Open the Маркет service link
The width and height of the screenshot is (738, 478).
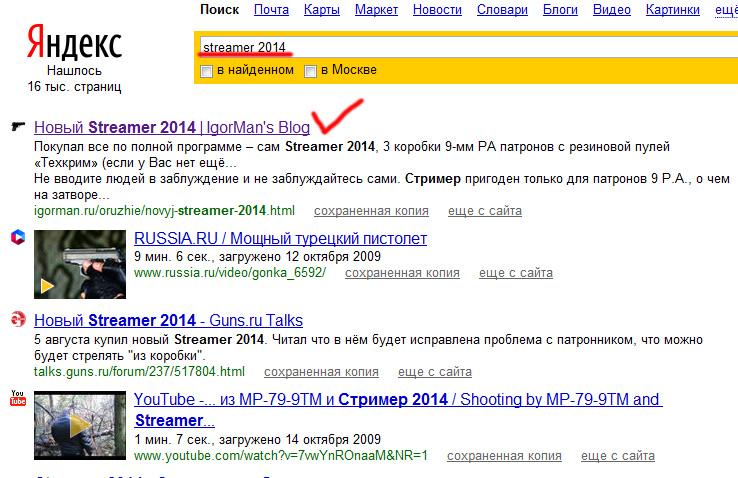point(377,10)
